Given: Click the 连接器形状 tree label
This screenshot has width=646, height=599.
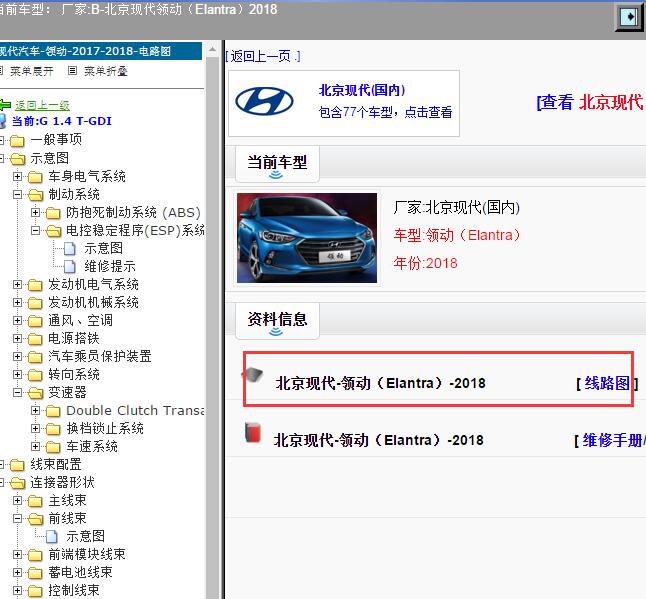Looking at the screenshot, I should (x=62, y=483).
